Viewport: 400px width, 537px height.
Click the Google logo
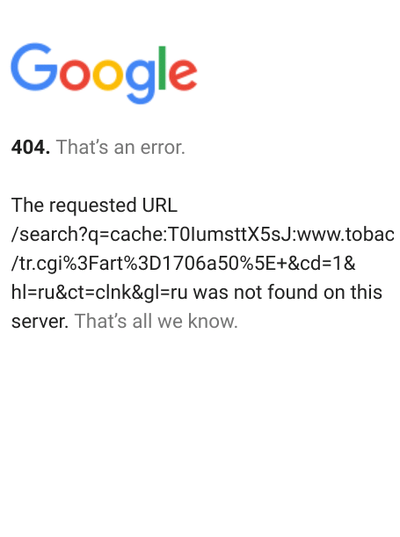pyautogui.click(x=104, y=74)
